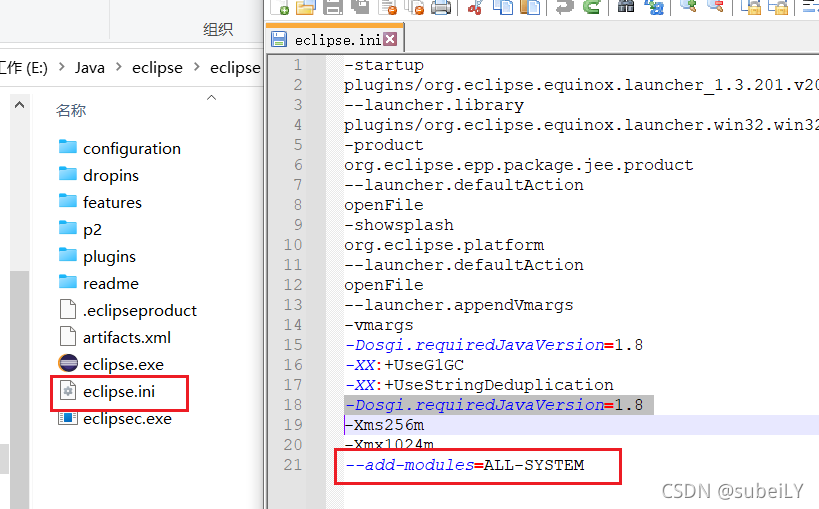Click the 组织 ribbon group label
Viewport: 819px width, 509px height.
(x=218, y=30)
